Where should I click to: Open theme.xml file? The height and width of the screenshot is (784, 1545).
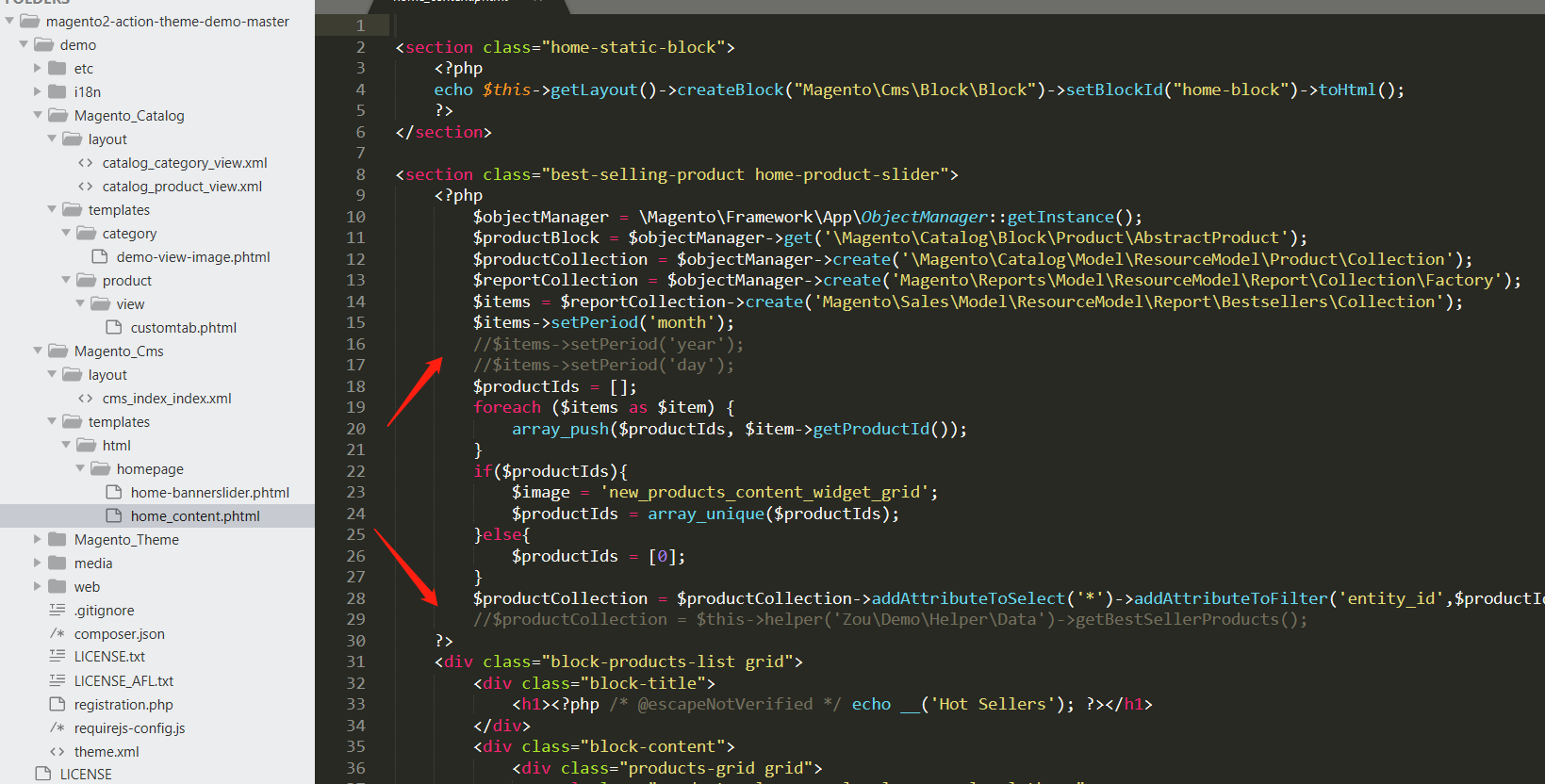coord(107,751)
